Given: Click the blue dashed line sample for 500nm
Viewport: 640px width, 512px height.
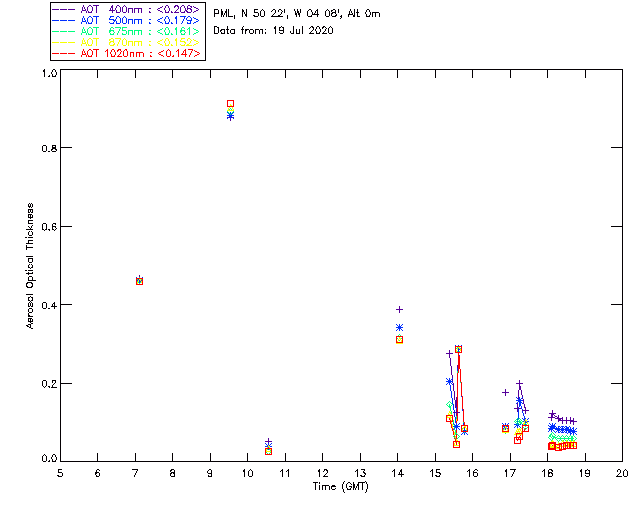Looking at the screenshot, I should pyautogui.click(x=64, y=20).
